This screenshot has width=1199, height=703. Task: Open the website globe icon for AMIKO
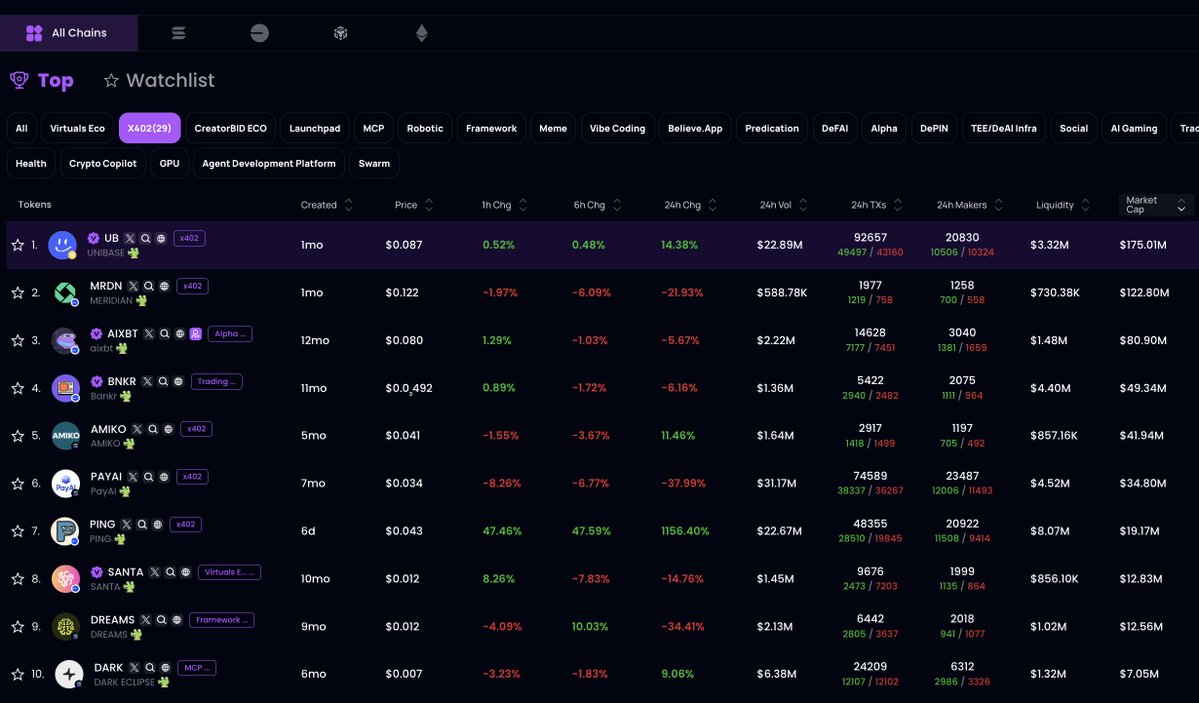(168, 429)
